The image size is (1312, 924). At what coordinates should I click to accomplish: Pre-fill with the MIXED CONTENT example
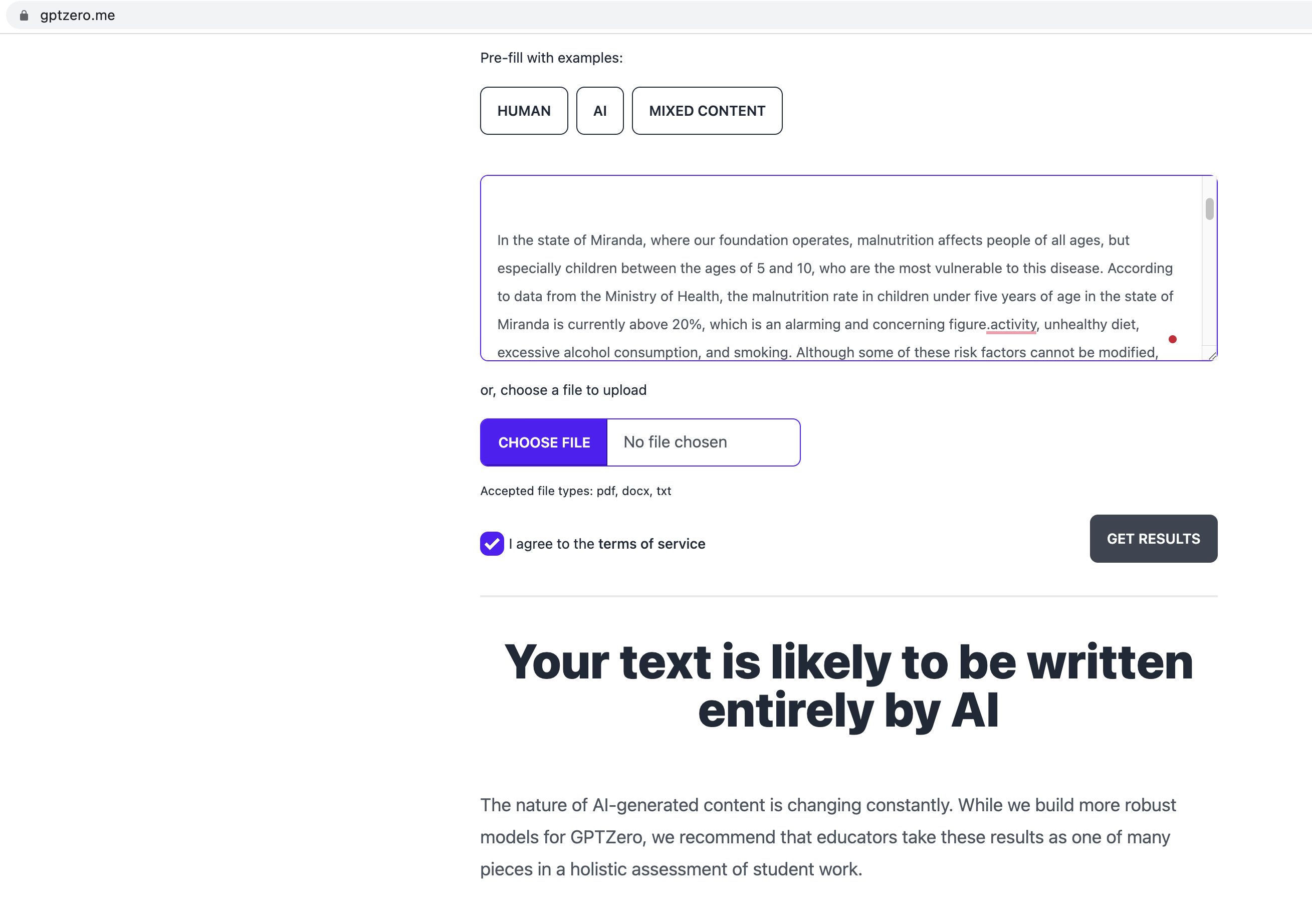click(706, 111)
